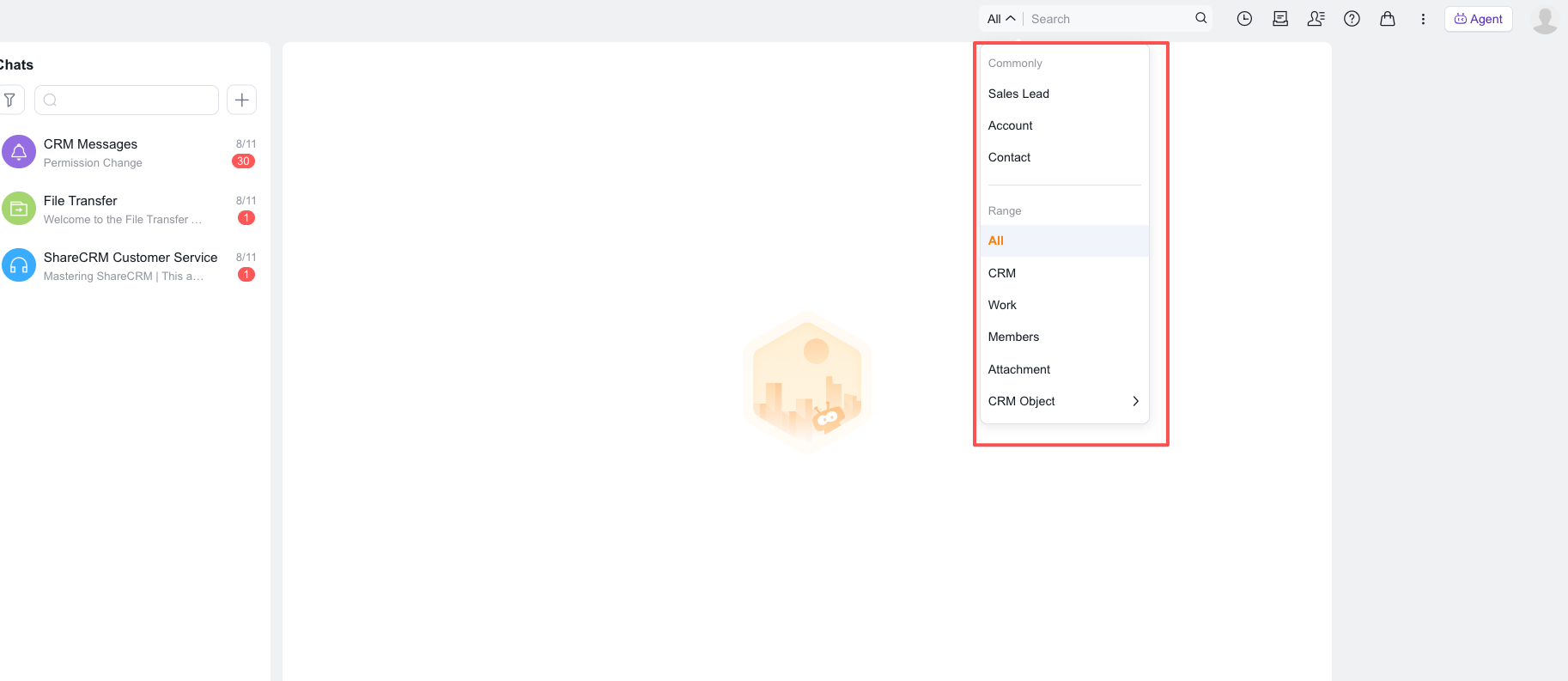Click the plus button to start new chat
Viewport: 1568px width, 681px height.
pyautogui.click(x=242, y=100)
